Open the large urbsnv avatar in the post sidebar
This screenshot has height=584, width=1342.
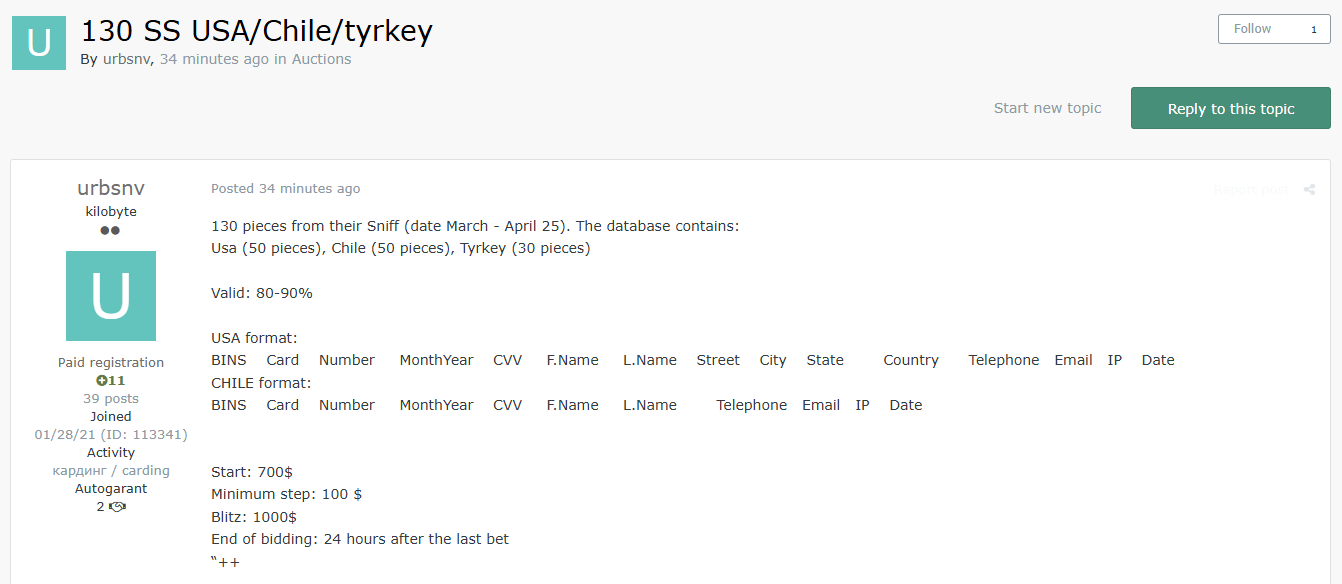pyautogui.click(x=111, y=296)
